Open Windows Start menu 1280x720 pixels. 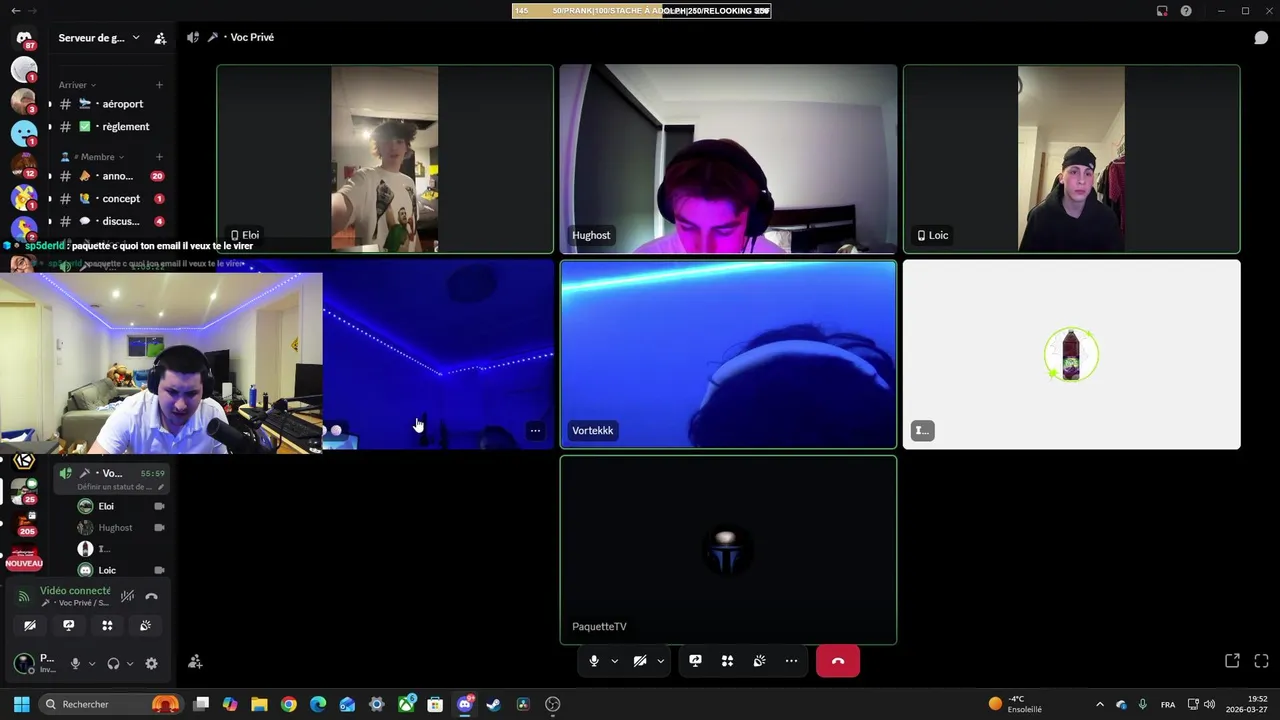(21, 704)
